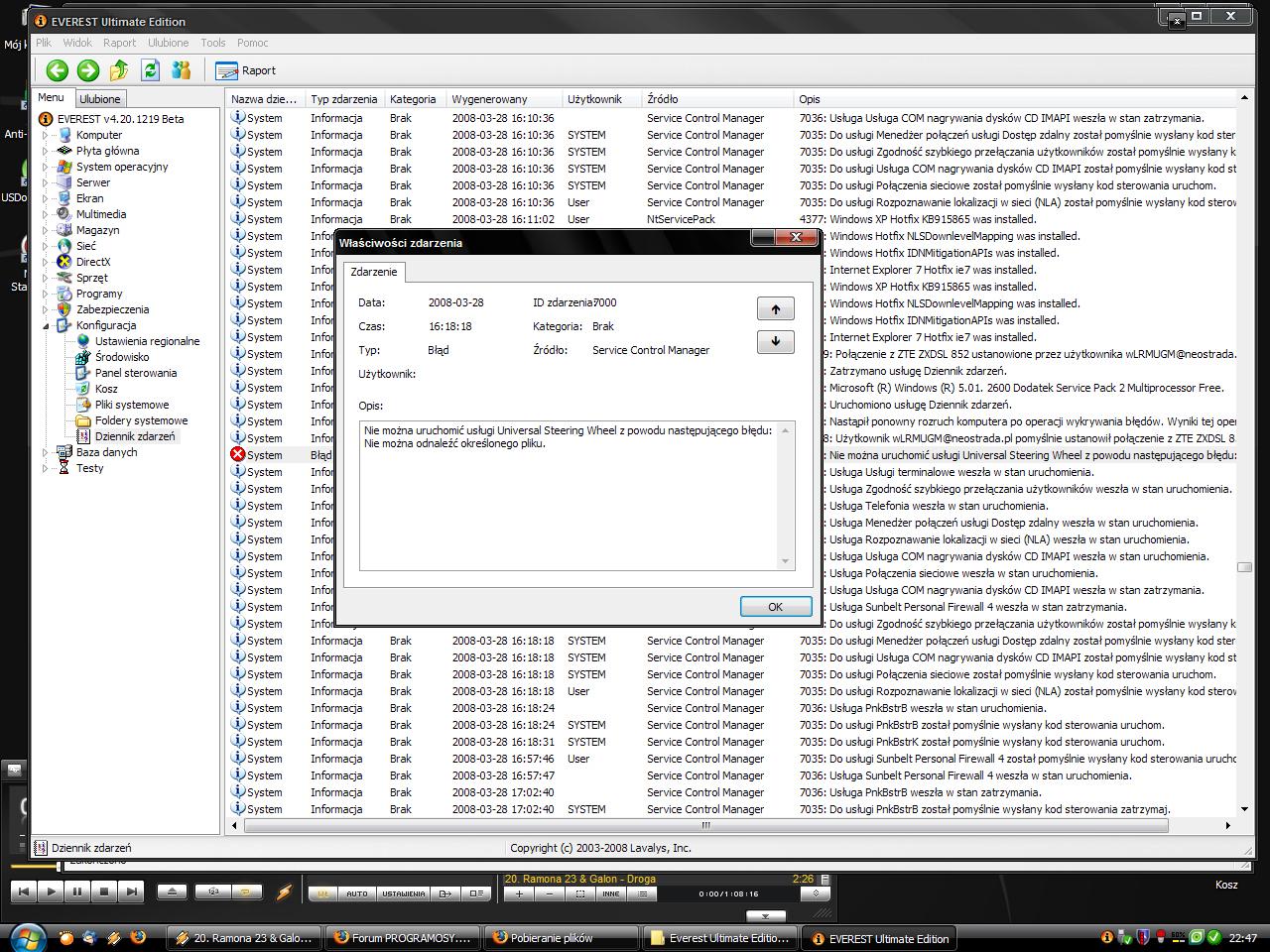
Task: Open the Raport menu in the menu bar
Action: pos(120,43)
